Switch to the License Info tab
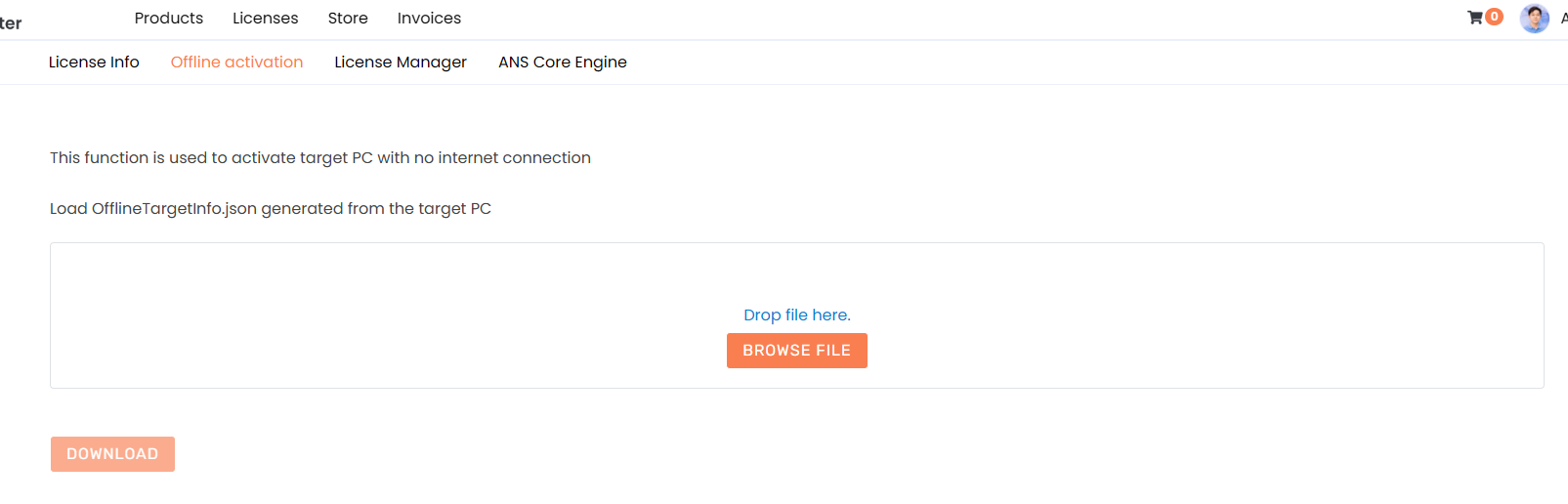 click(x=94, y=62)
